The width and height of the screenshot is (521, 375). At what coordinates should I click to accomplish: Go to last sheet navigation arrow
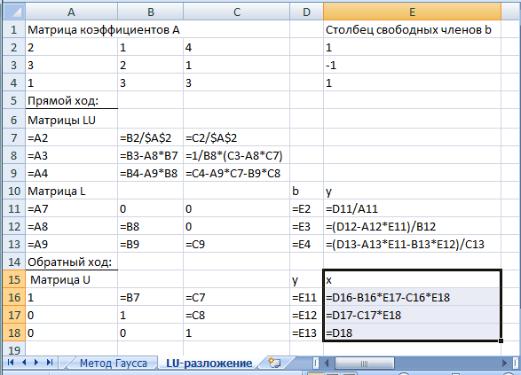click(50, 362)
